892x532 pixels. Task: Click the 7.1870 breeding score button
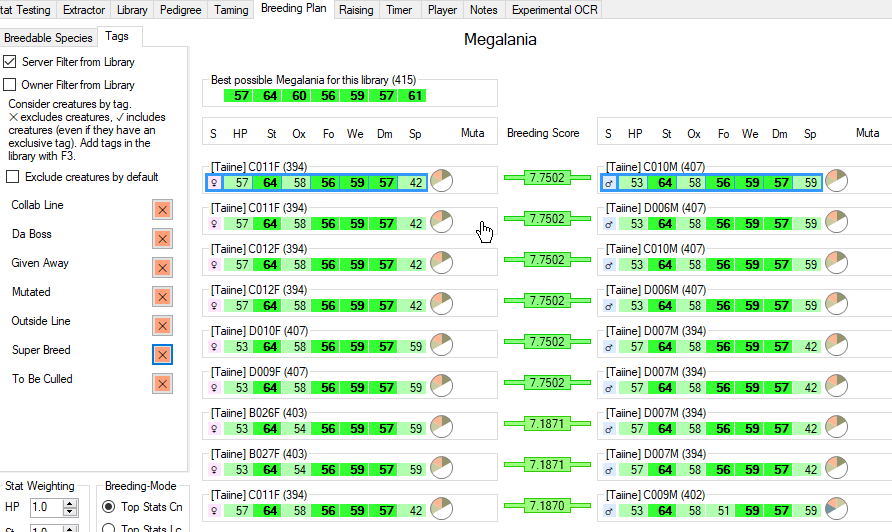point(547,505)
